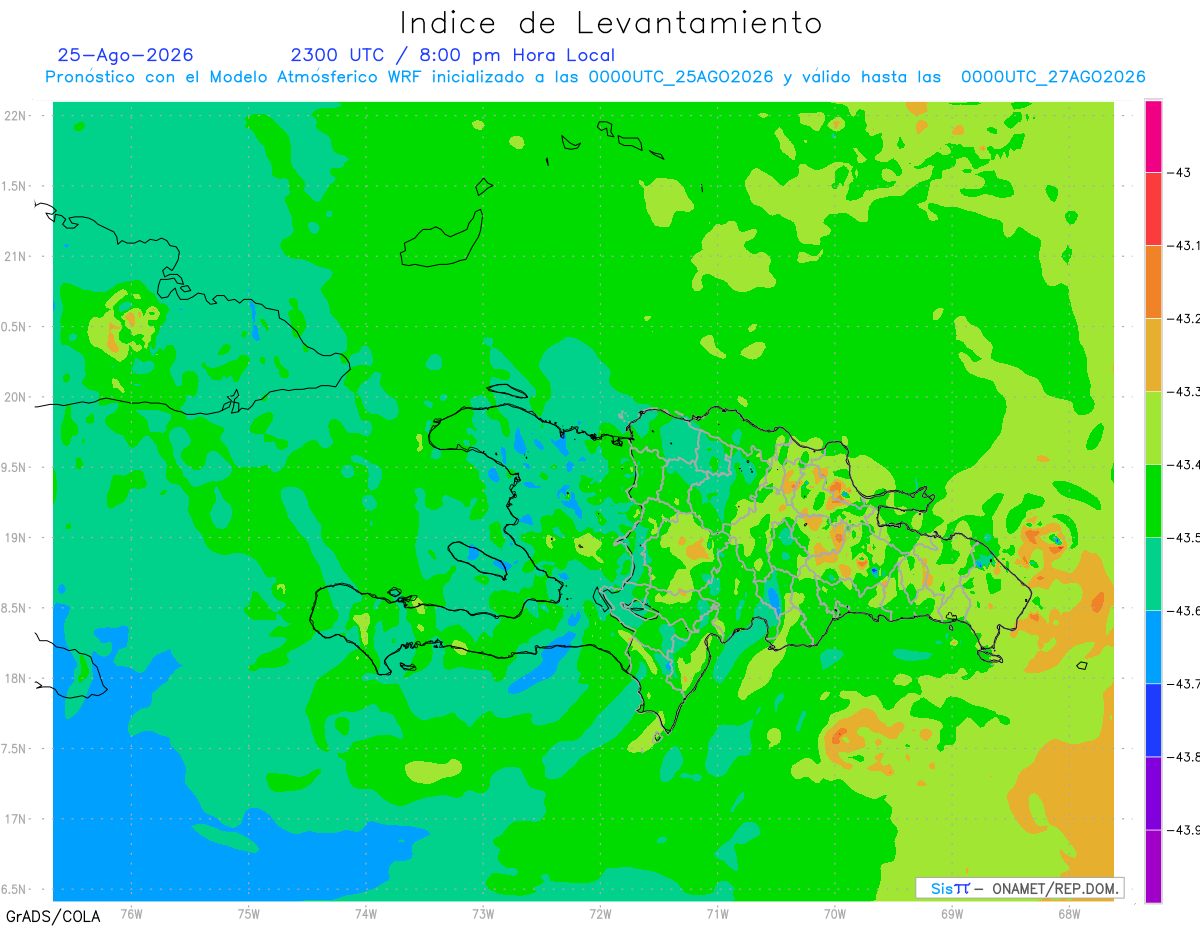Viewport: 1200px width, 927px height.
Task: Click the '72W' longitude axis label
Action: (600, 914)
